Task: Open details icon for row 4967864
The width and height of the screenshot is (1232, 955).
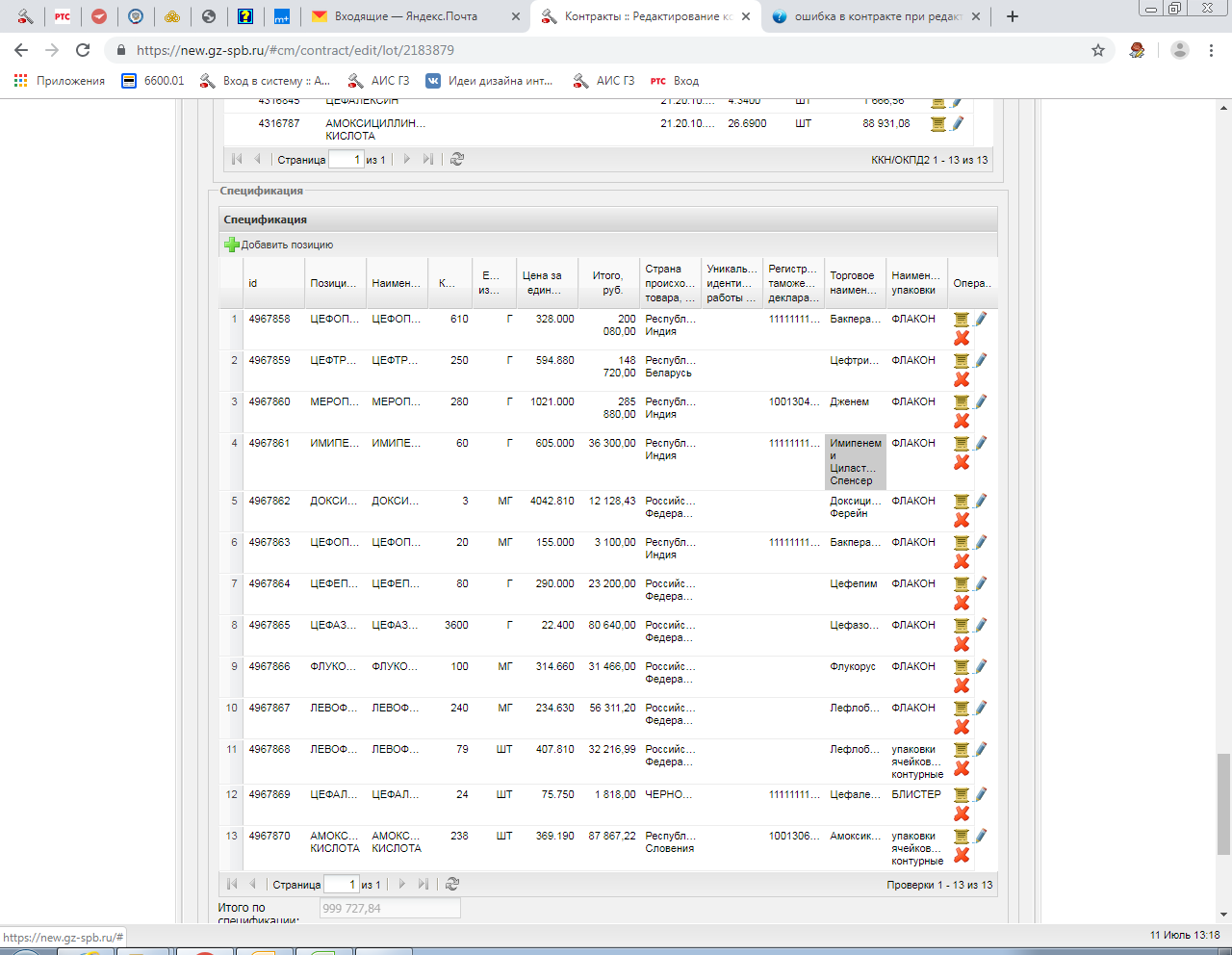Action: pyautogui.click(x=961, y=583)
